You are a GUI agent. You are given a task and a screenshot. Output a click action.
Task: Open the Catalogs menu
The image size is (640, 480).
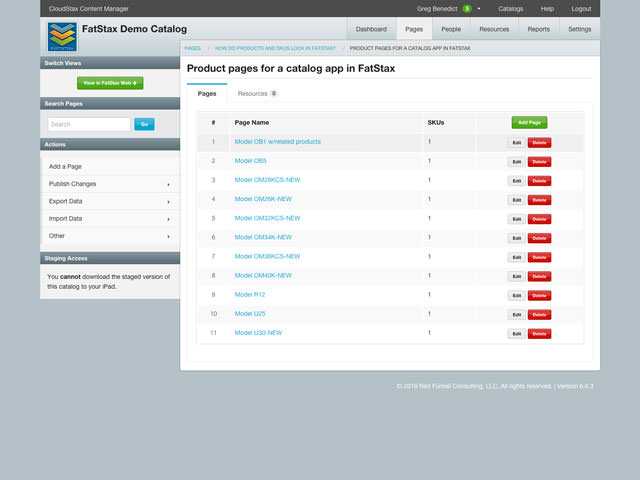click(511, 9)
